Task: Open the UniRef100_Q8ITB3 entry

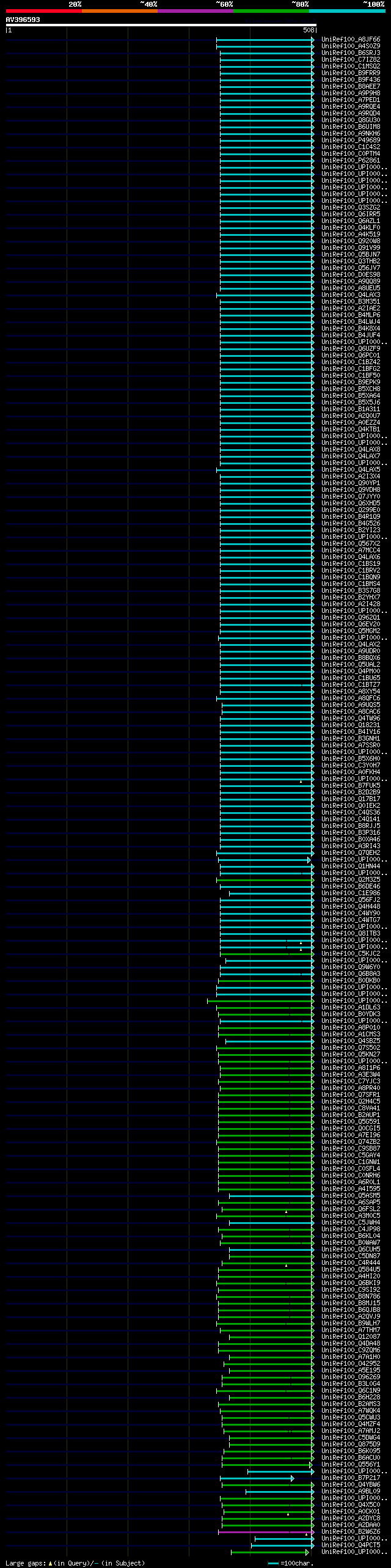Action: (351, 934)
